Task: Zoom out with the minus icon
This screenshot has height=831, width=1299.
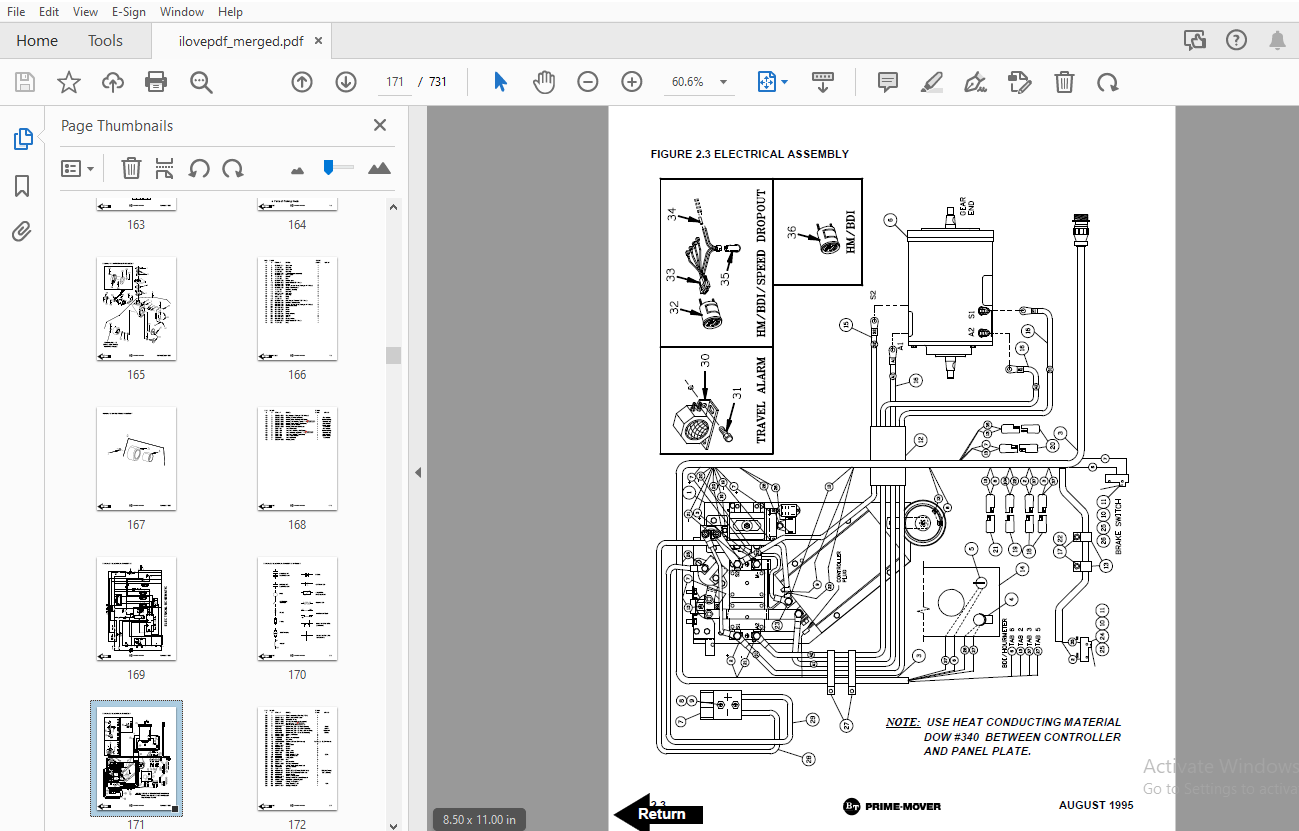Action: (588, 82)
